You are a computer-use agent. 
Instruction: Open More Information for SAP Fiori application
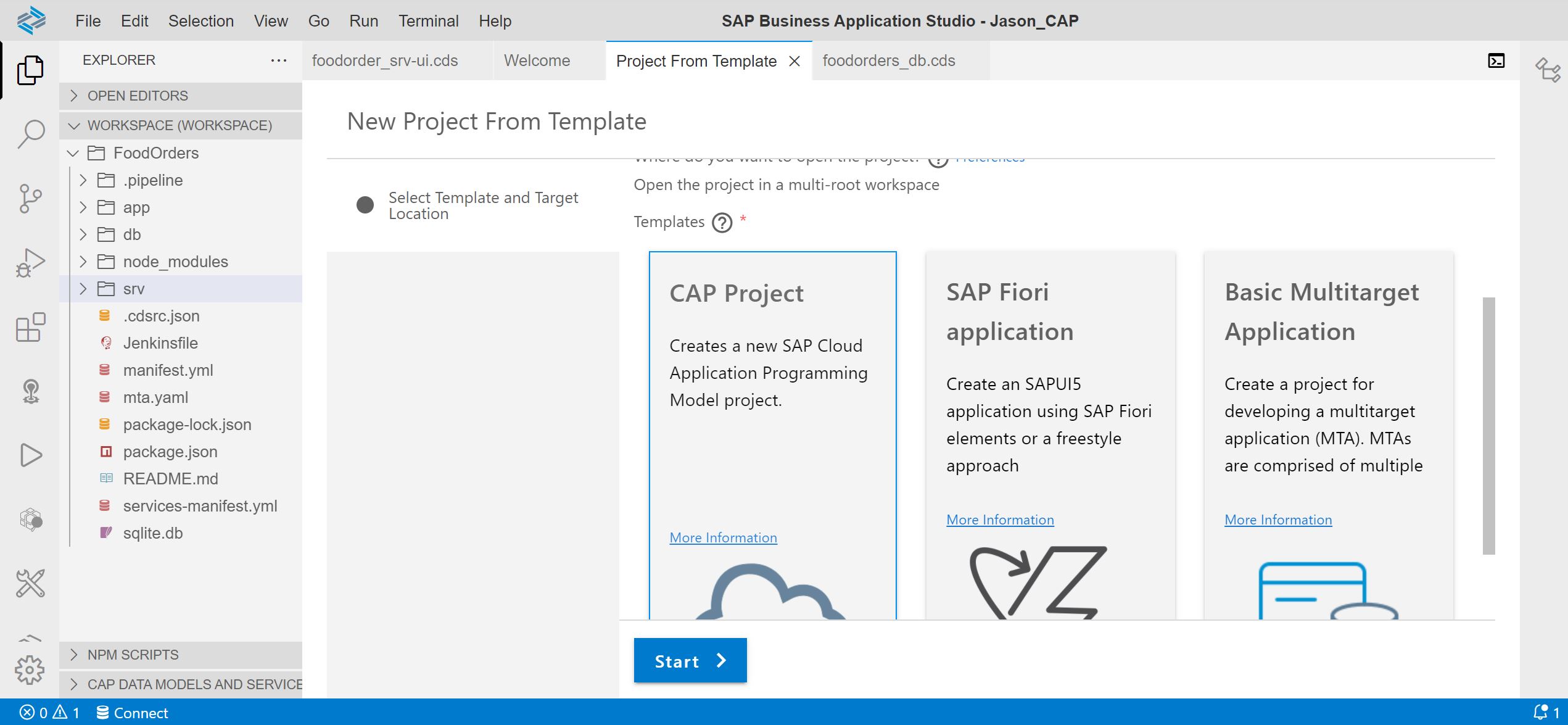(1001, 520)
